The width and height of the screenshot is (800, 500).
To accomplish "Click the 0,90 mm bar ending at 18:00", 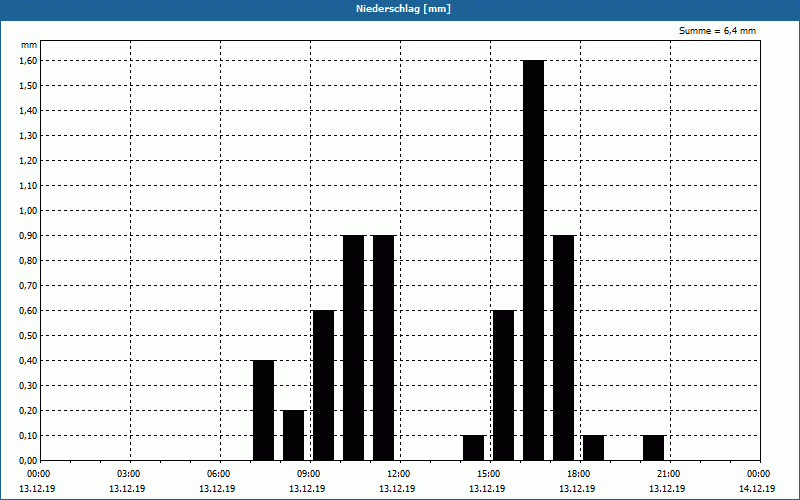I will pyautogui.click(x=564, y=348).
